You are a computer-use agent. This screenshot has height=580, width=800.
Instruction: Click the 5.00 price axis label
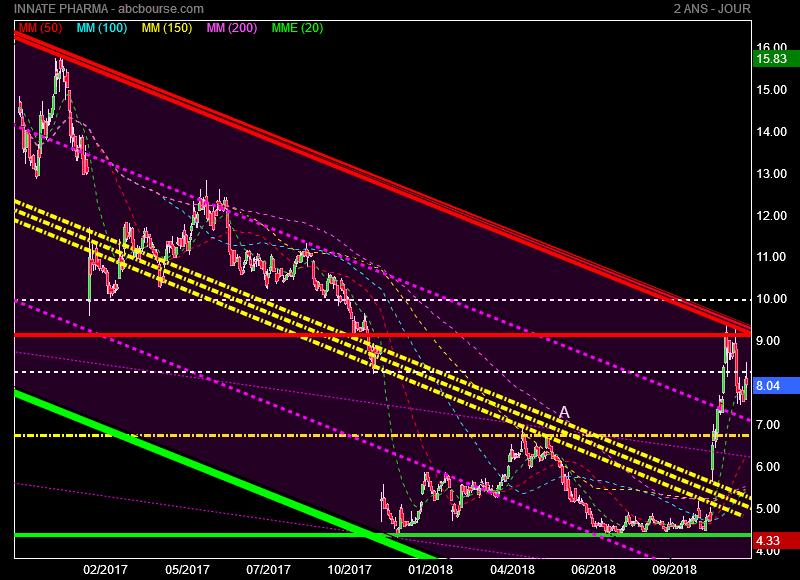point(768,509)
